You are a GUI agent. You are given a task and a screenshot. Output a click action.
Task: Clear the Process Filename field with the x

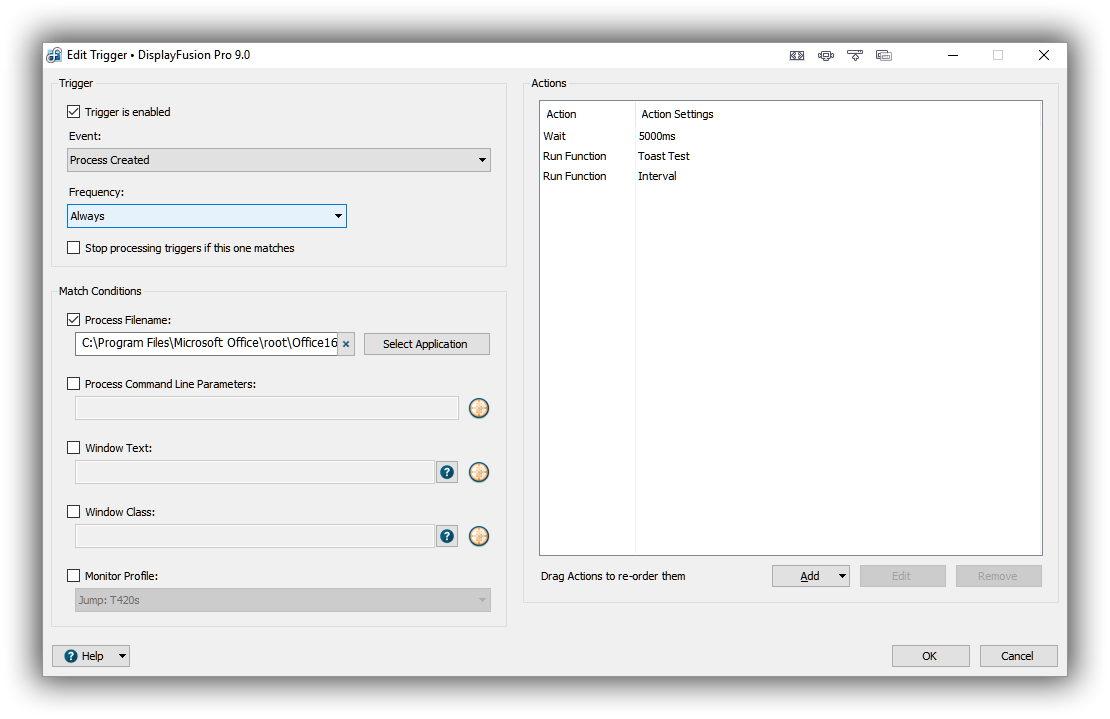(x=346, y=344)
